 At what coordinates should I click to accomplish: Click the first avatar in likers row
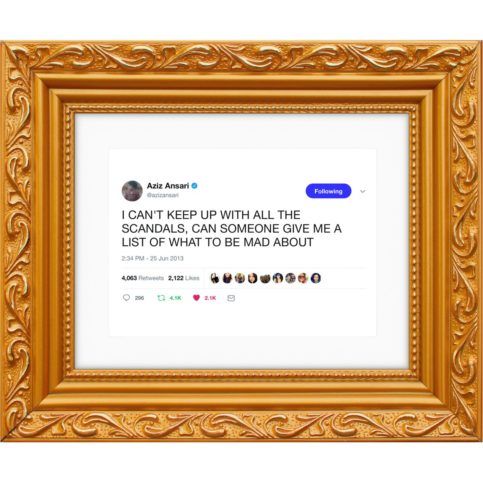click(215, 278)
